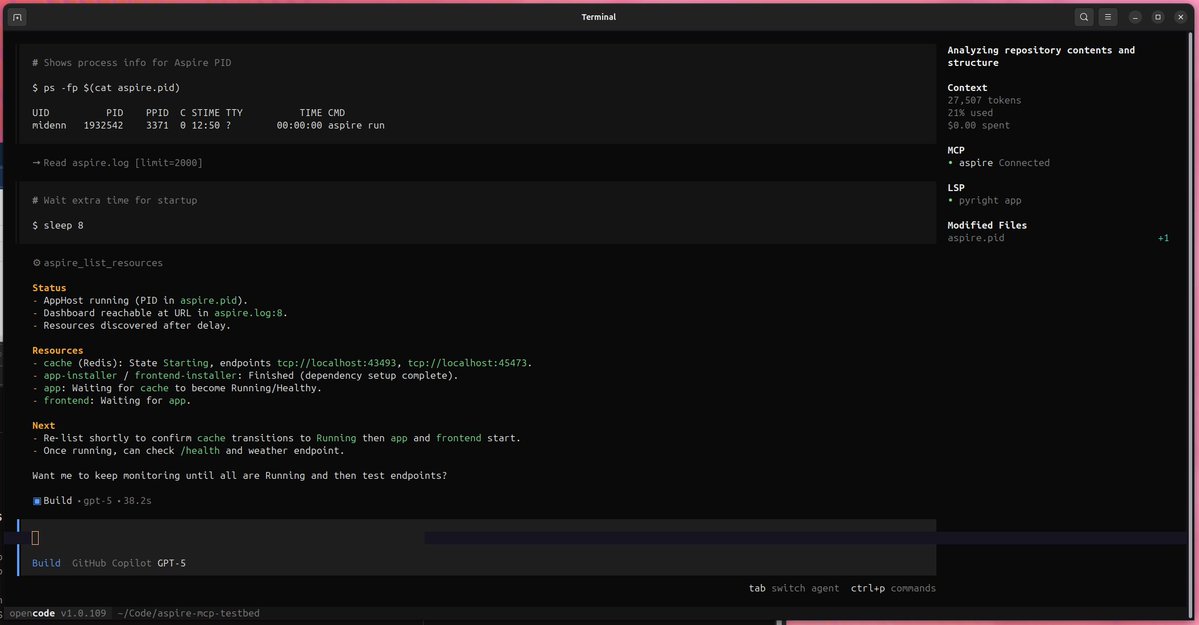Click the orange prompt indicator in the input box

click(x=35, y=537)
